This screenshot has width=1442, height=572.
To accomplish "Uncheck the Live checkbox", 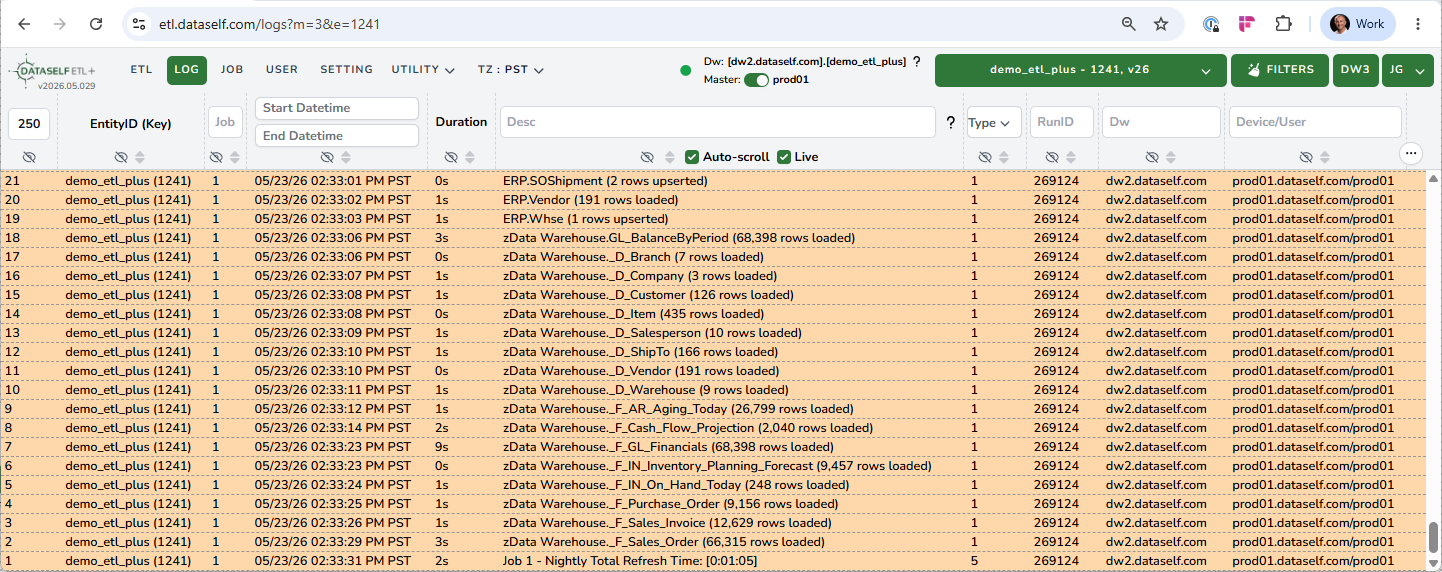I will tap(784, 157).
